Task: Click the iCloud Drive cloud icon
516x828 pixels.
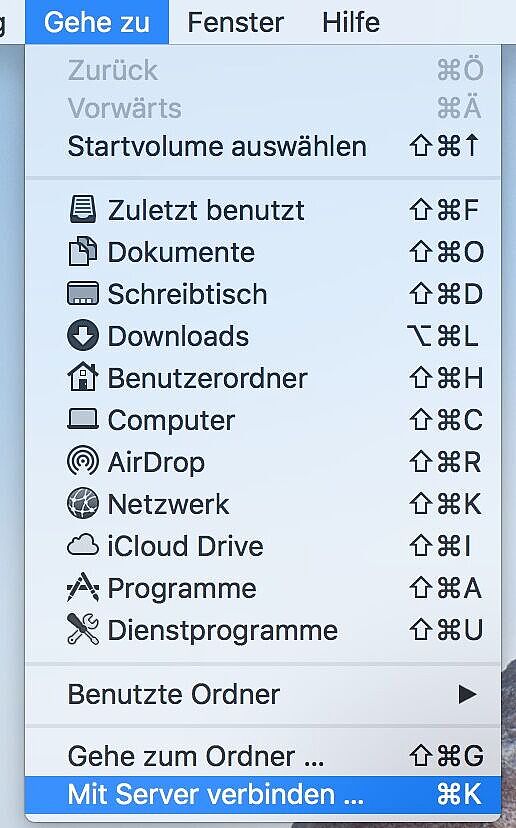Action: pyautogui.click(x=83, y=545)
